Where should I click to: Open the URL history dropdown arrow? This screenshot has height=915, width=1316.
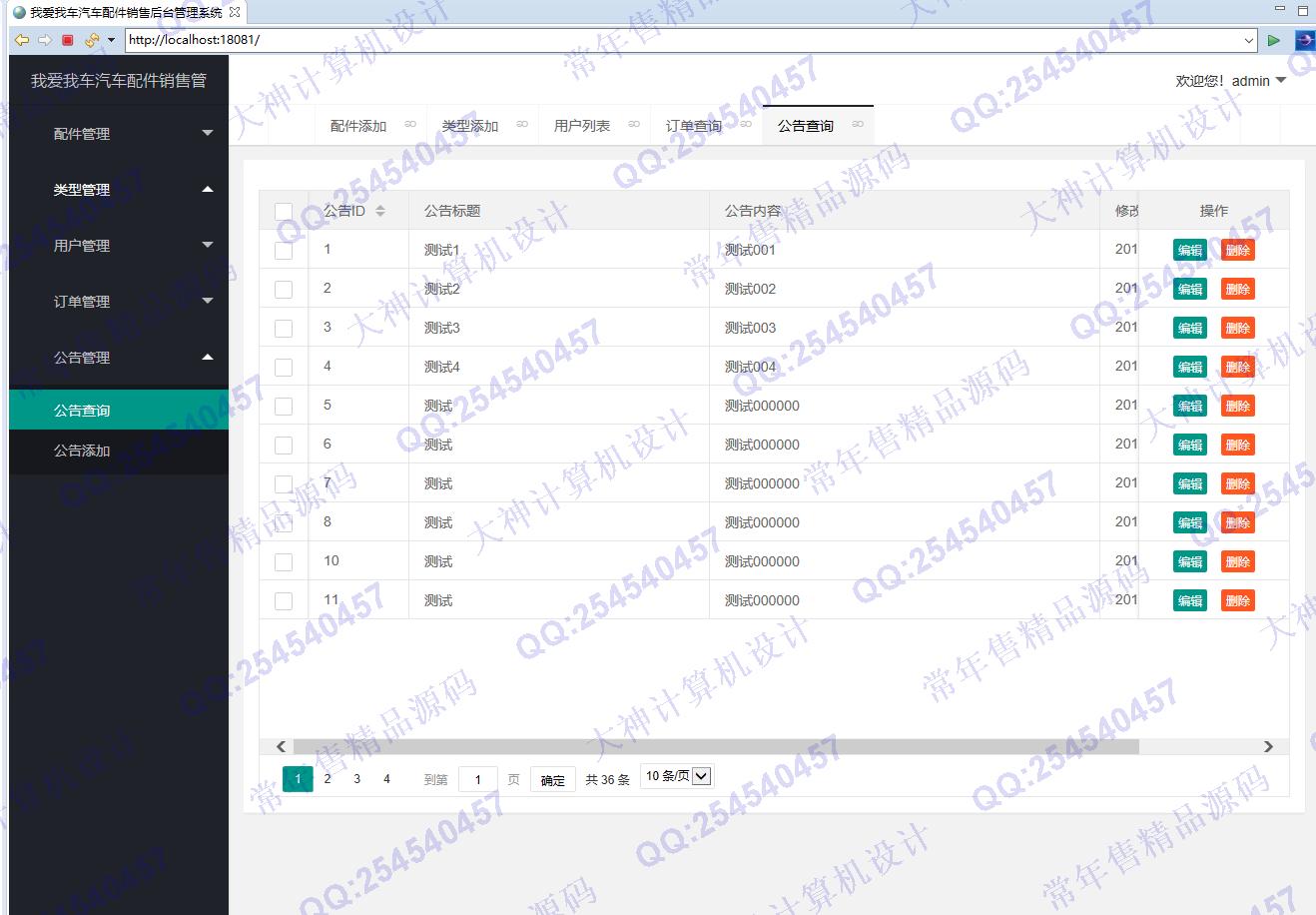click(1249, 40)
